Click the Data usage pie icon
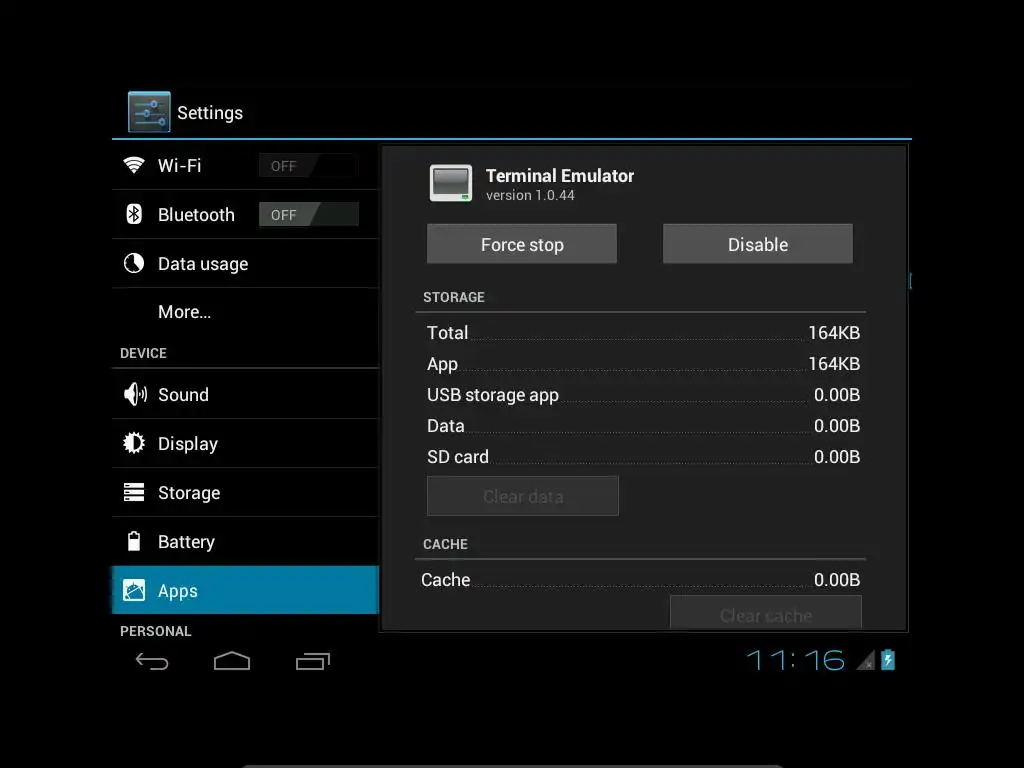Viewport: 1024px width, 768px height. (x=134, y=263)
